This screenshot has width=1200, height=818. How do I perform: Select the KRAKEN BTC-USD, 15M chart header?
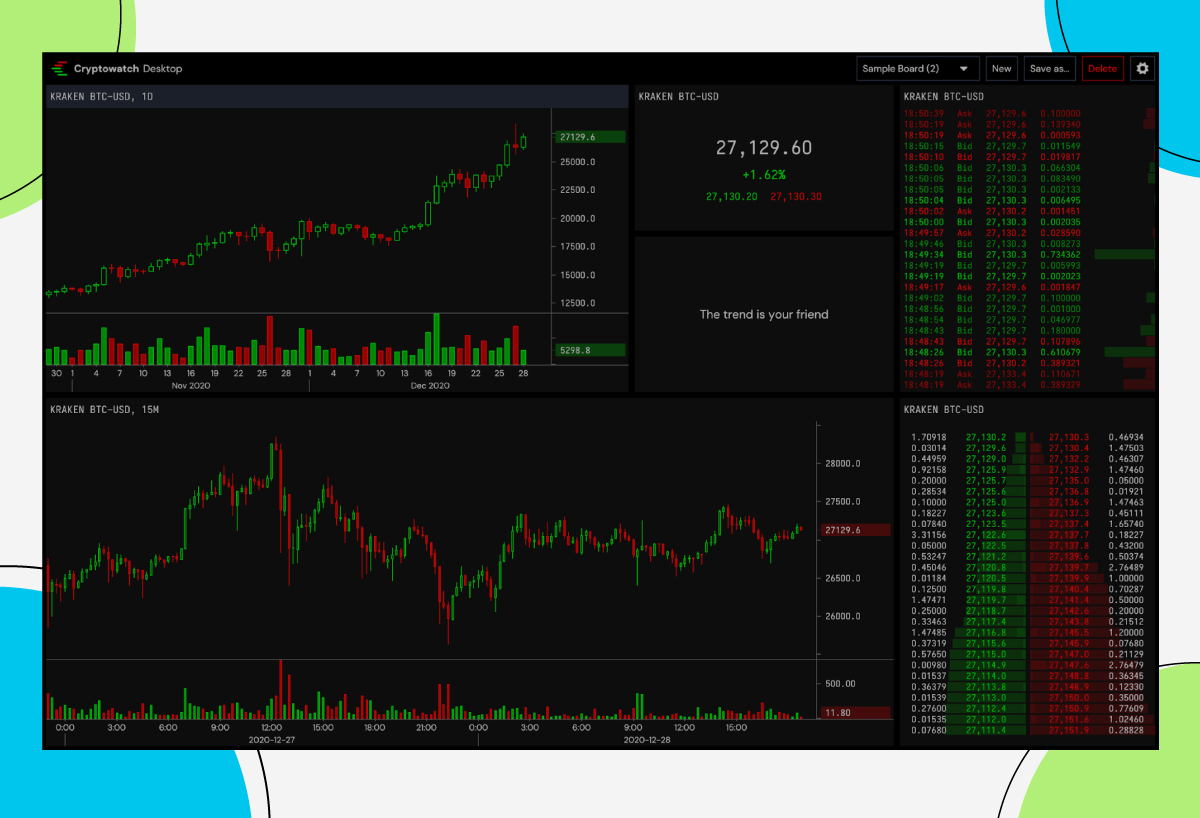pyautogui.click(x=105, y=410)
